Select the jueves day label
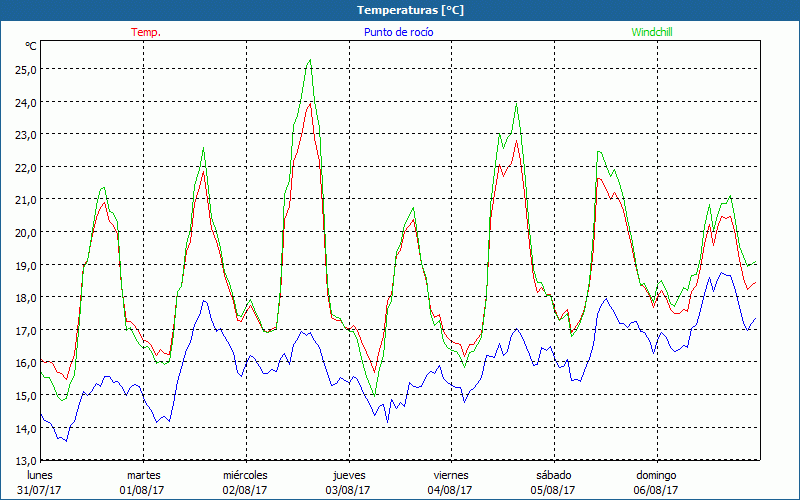The image size is (800, 500). (x=348, y=475)
